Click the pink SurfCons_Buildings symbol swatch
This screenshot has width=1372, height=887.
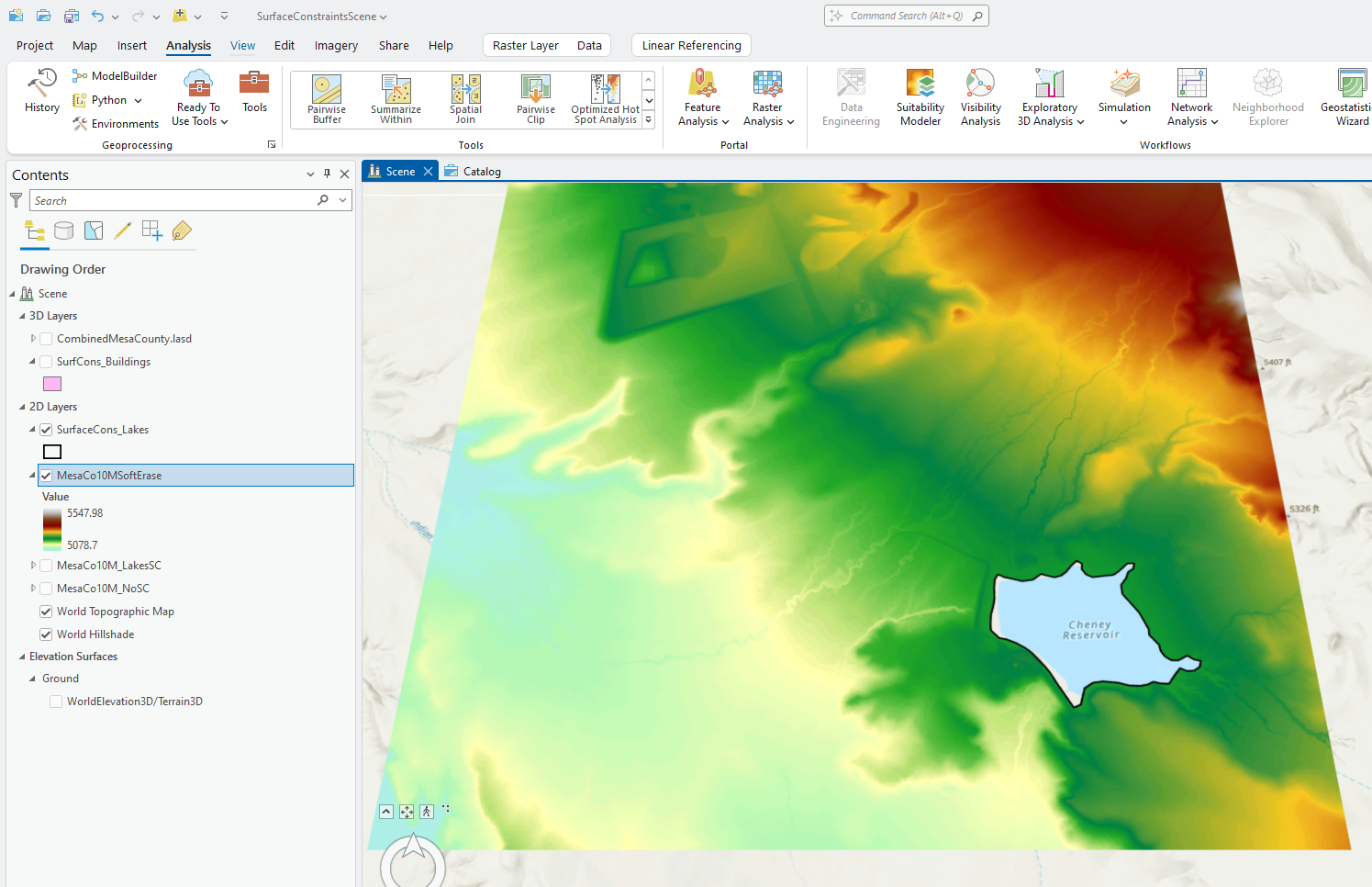(x=52, y=384)
